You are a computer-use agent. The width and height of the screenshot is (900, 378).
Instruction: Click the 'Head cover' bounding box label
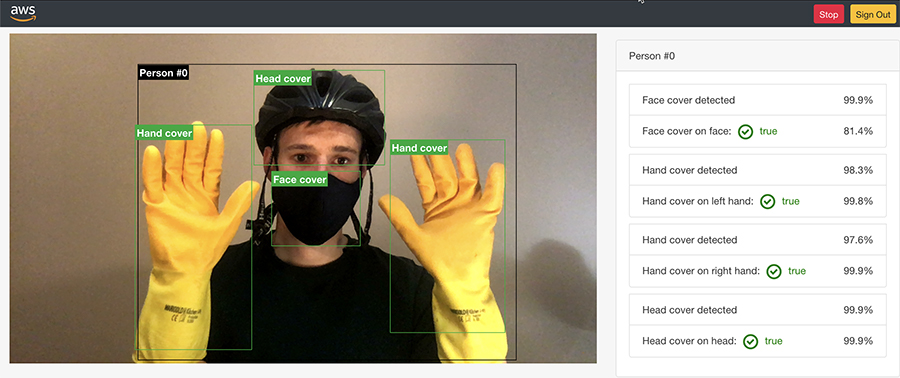[283, 79]
